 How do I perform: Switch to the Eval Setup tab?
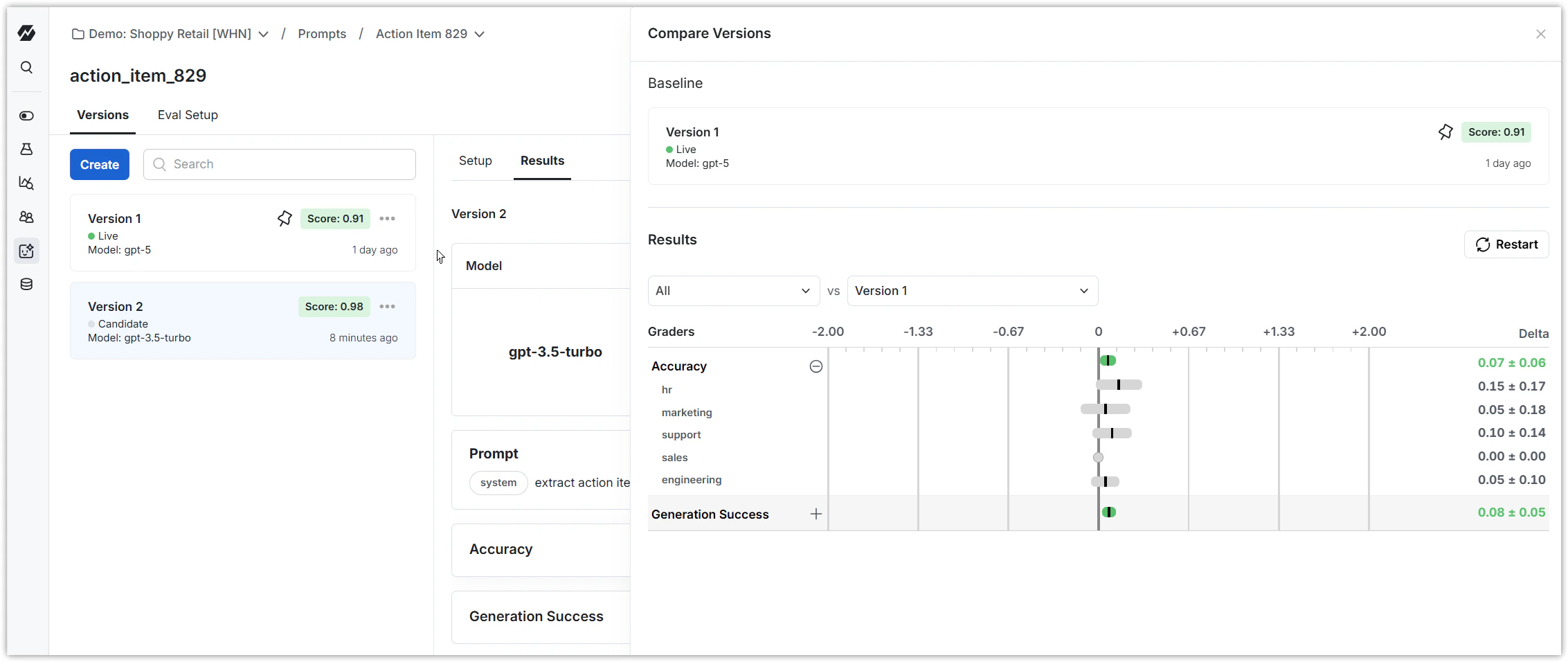(188, 115)
